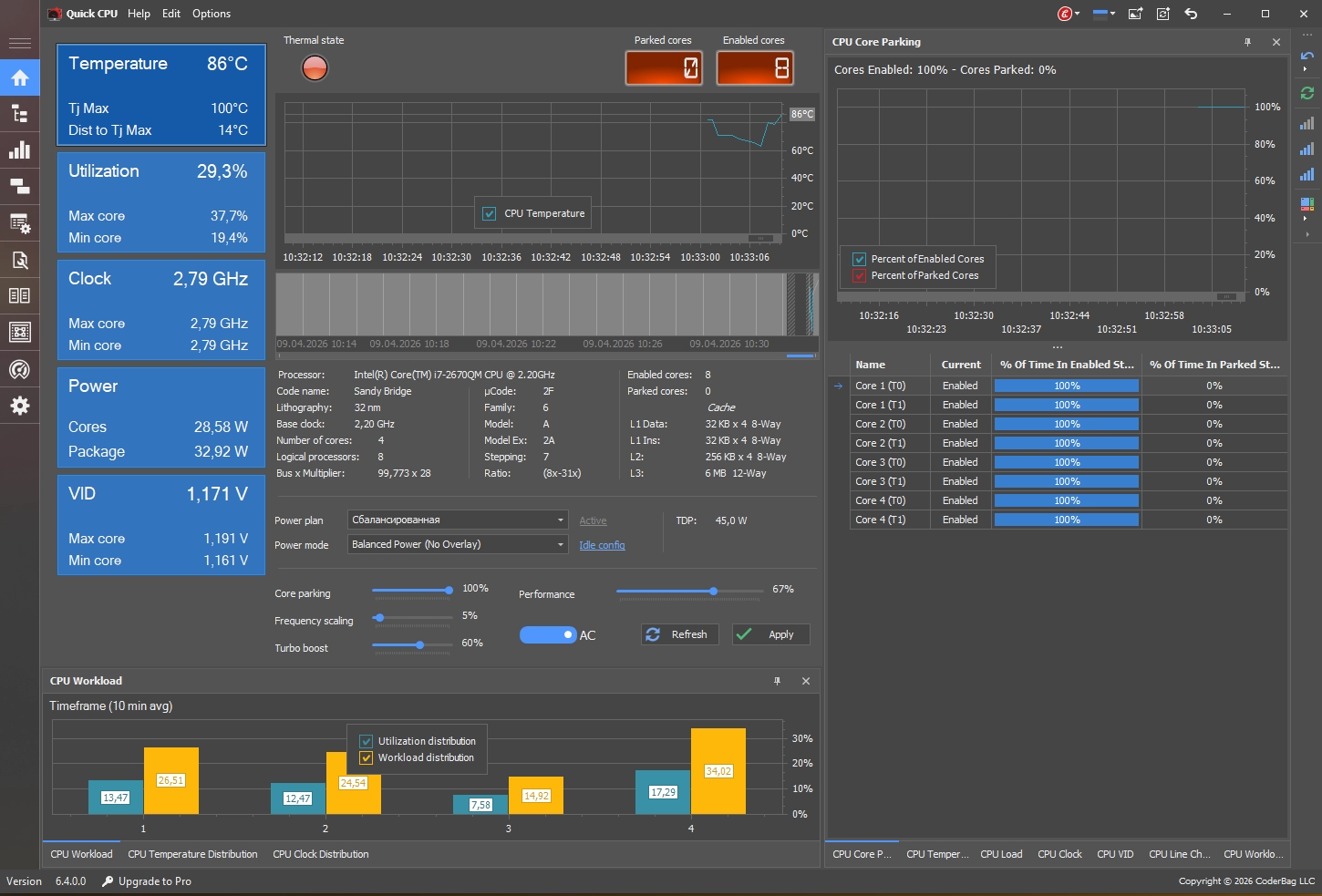This screenshot has height=896, width=1322.
Task: Select the Core 2 (T0) row
Action: [x=880, y=424]
